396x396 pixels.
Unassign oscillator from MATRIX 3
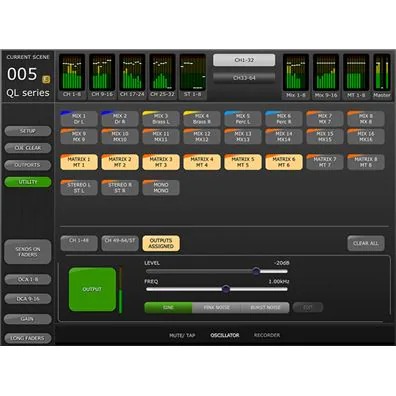(161, 162)
